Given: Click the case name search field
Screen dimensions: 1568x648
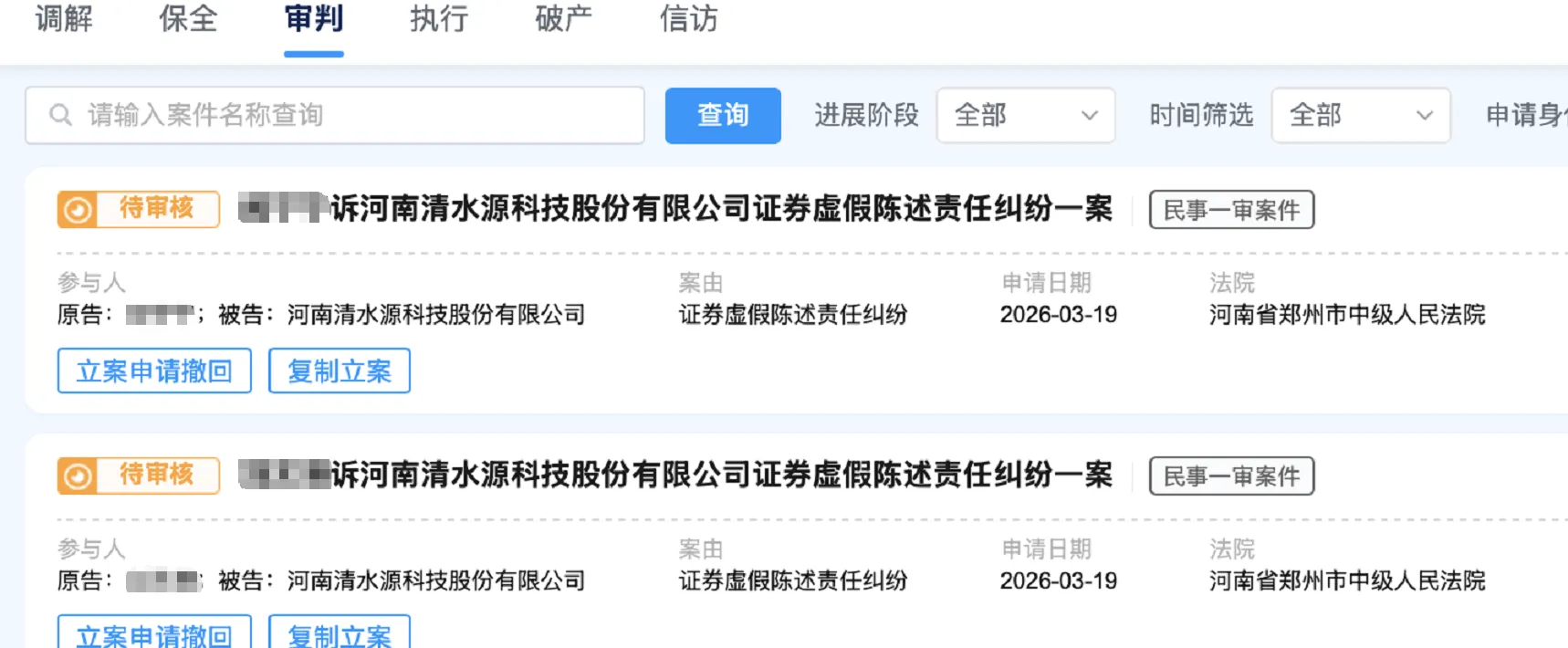Looking at the screenshot, I should (x=335, y=115).
